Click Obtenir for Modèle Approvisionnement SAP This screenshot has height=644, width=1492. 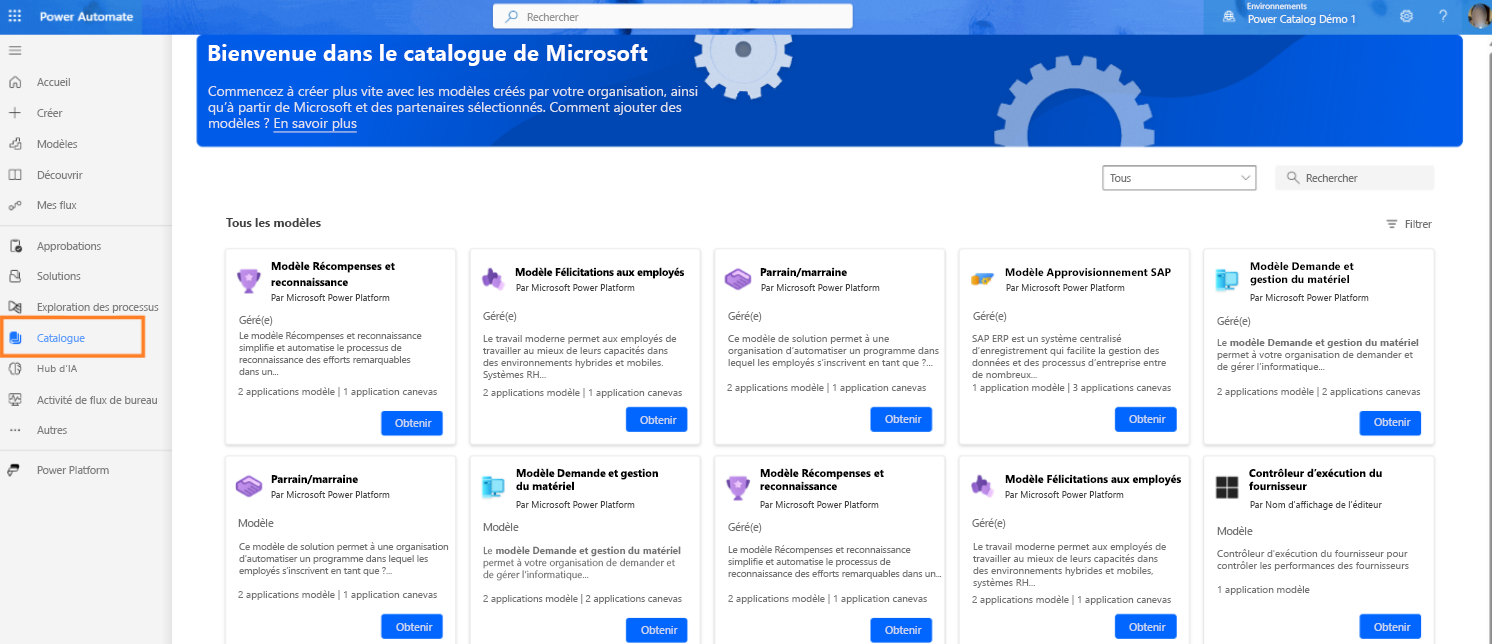pos(1146,419)
